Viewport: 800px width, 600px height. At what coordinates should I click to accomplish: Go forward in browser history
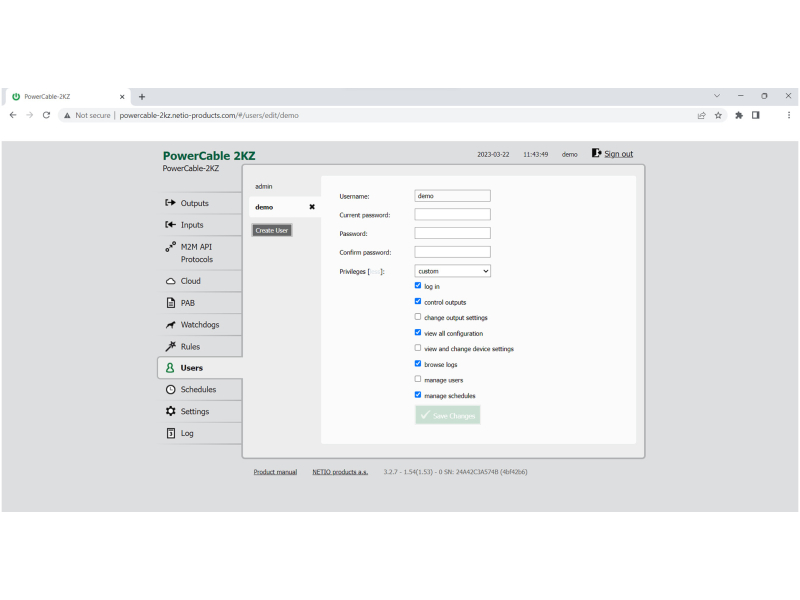click(30, 115)
